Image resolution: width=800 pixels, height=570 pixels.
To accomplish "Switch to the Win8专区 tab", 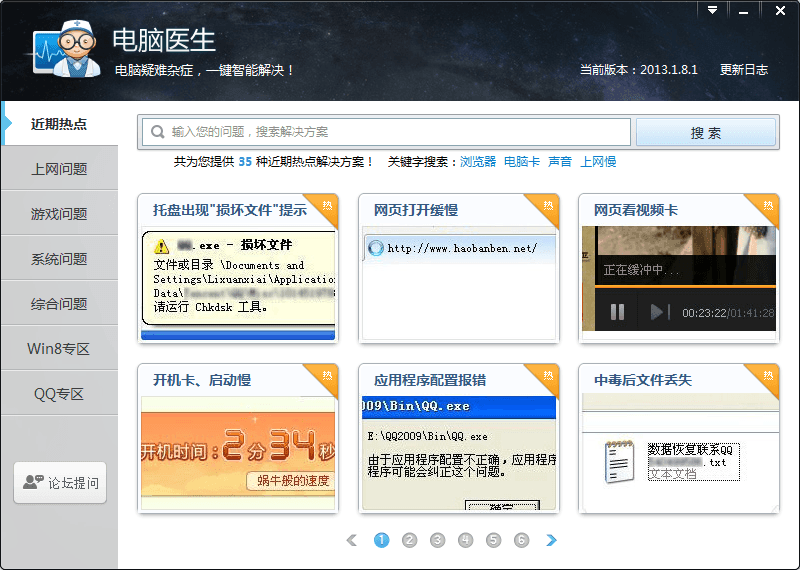I will [59, 349].
